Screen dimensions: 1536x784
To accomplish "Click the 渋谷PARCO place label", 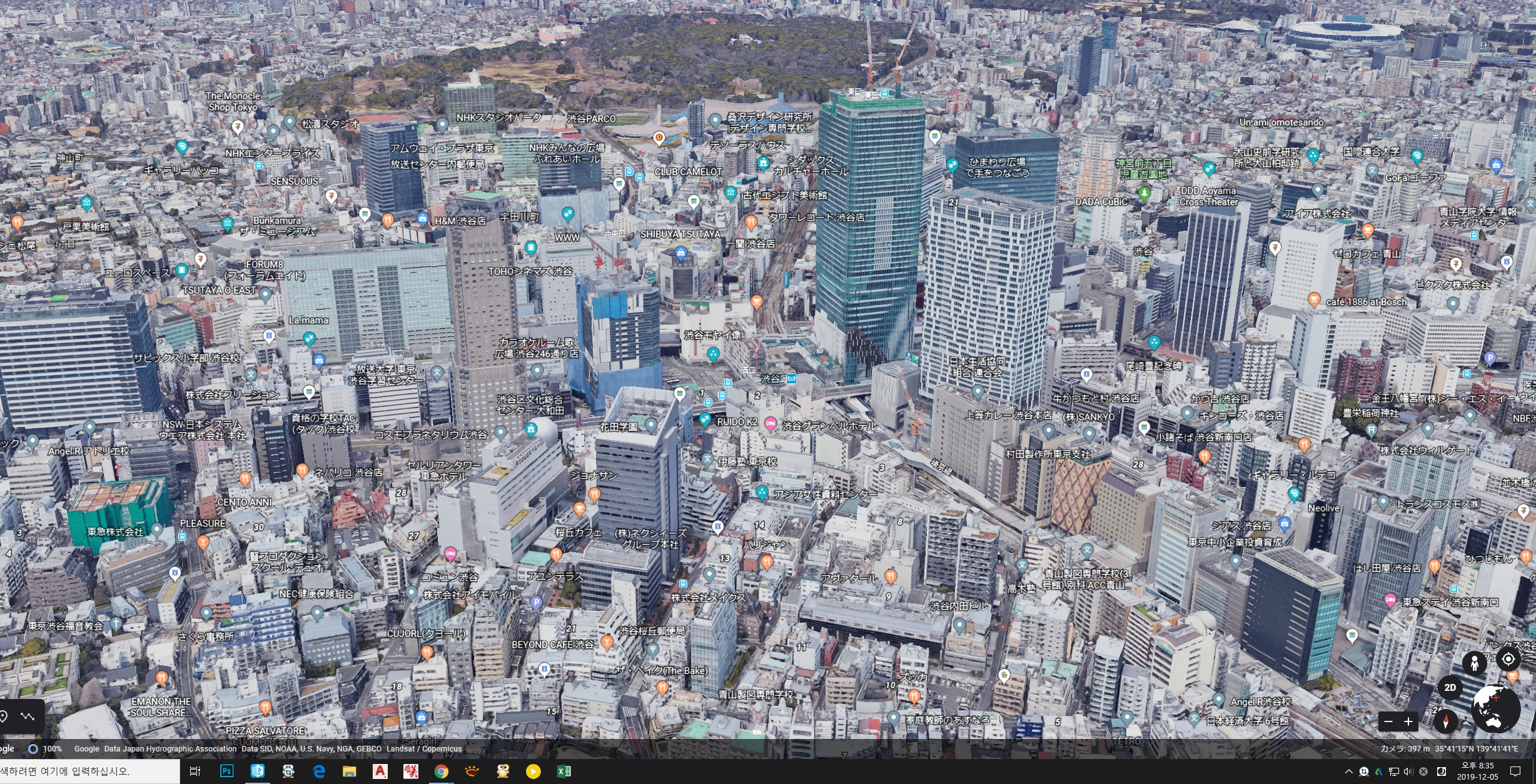I will tap(591, 118).
